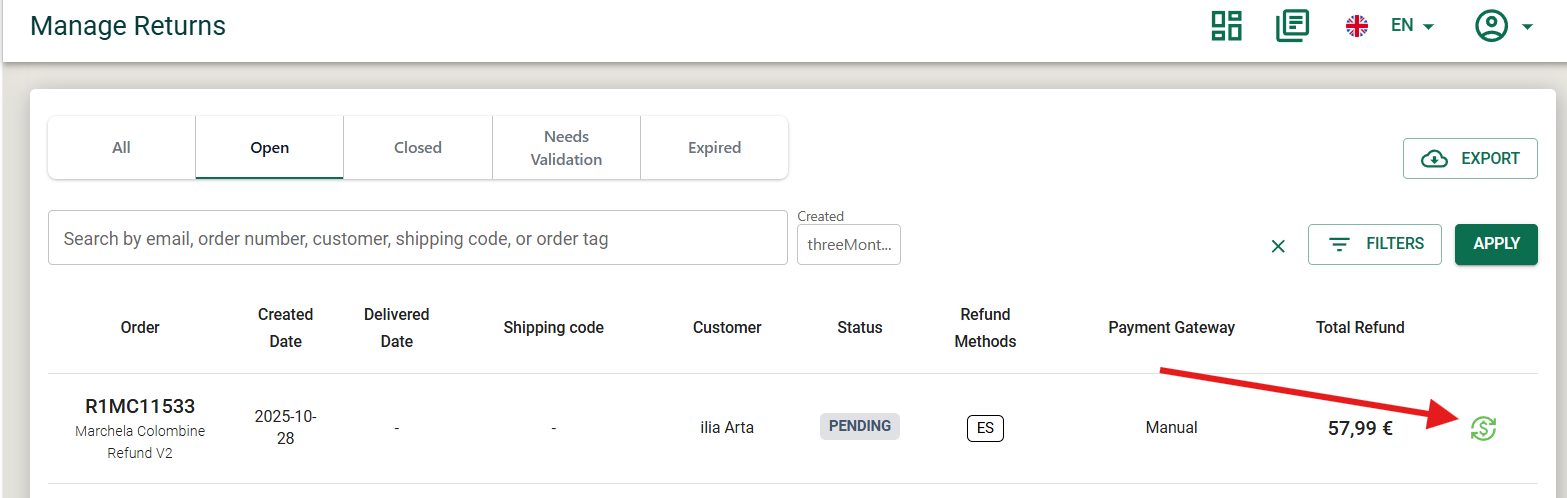
Task: Click the search returns input field
Action: pyautogui.click(x=417, y=239)
